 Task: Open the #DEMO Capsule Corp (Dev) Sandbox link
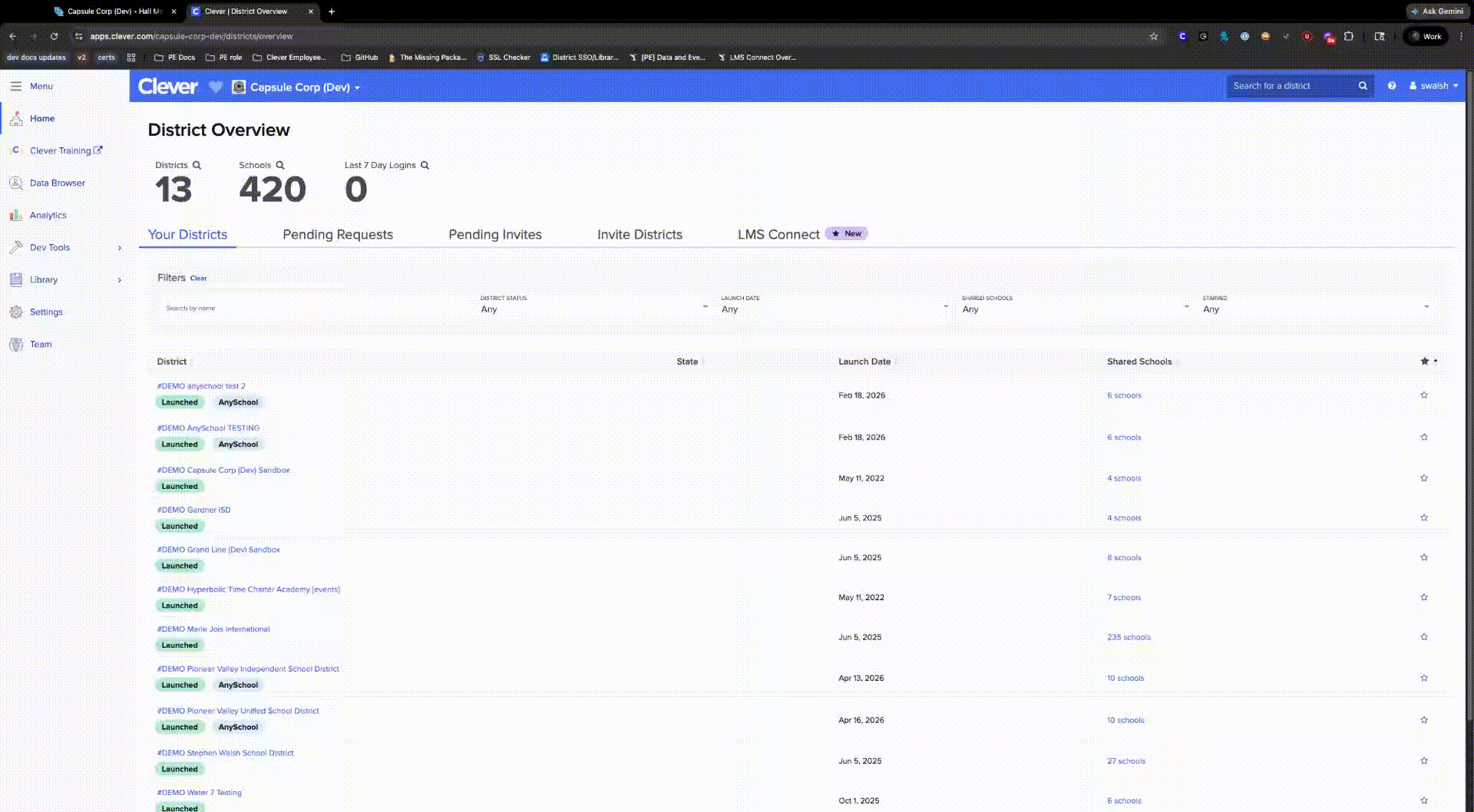(223, 470)
